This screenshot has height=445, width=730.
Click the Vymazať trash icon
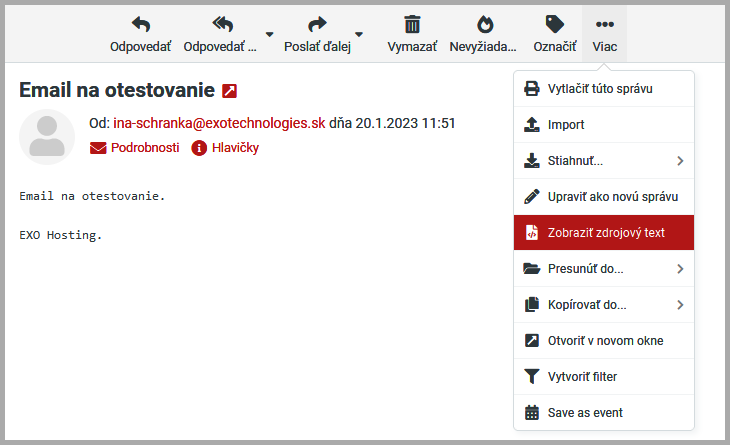412,25
